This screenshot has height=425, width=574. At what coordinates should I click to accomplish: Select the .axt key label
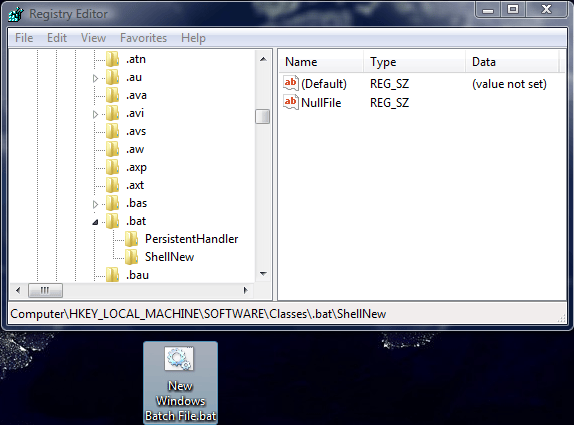(135, 185)
